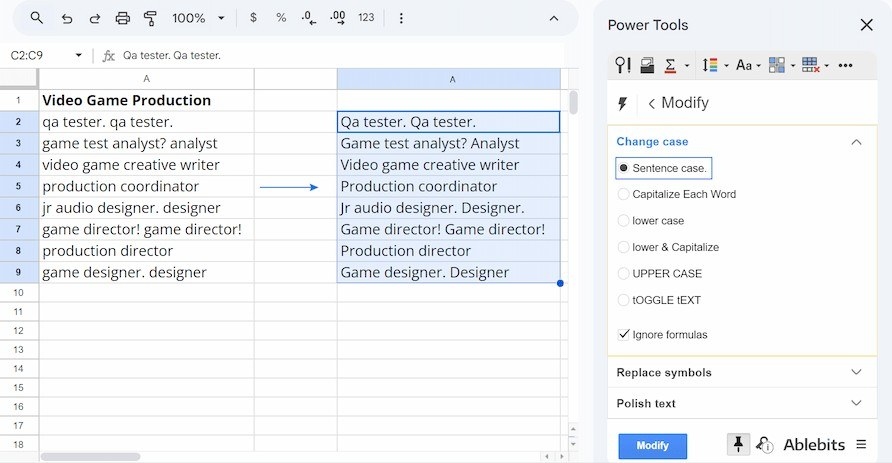Open the Power Tools Sum (sigma) tool
The image size is (892, 463).
tap(671, 65)
